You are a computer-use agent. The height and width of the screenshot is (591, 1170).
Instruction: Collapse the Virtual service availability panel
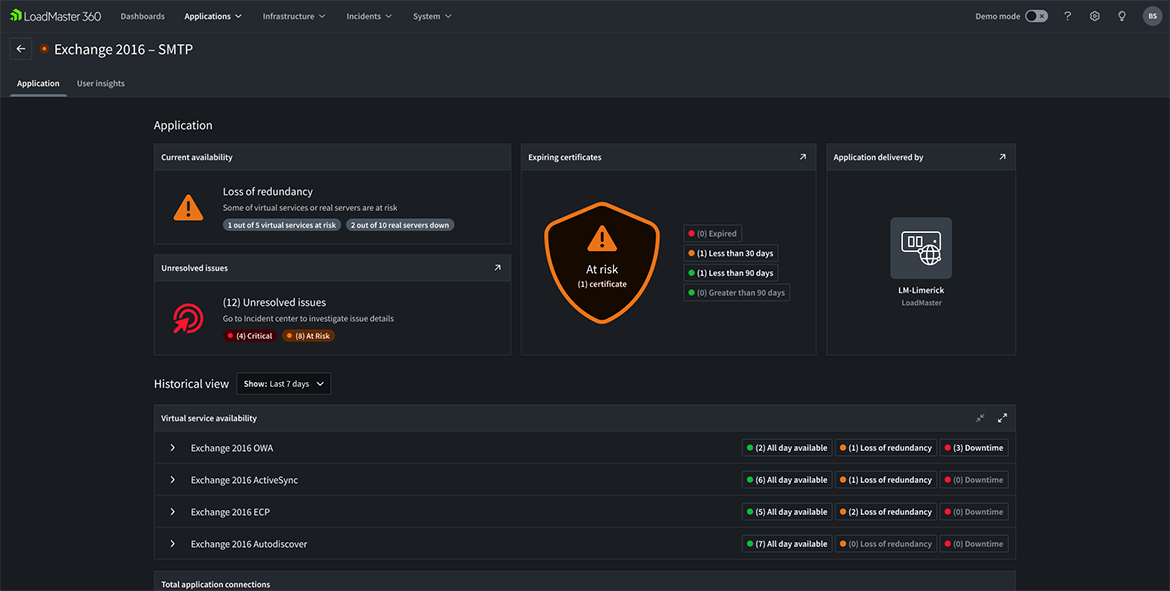click(980, 418)
